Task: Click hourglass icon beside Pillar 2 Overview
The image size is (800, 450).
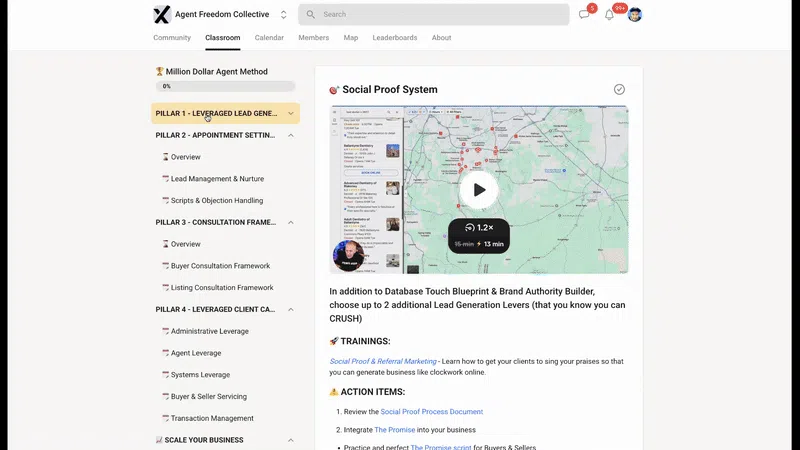Action: [165, 157]
